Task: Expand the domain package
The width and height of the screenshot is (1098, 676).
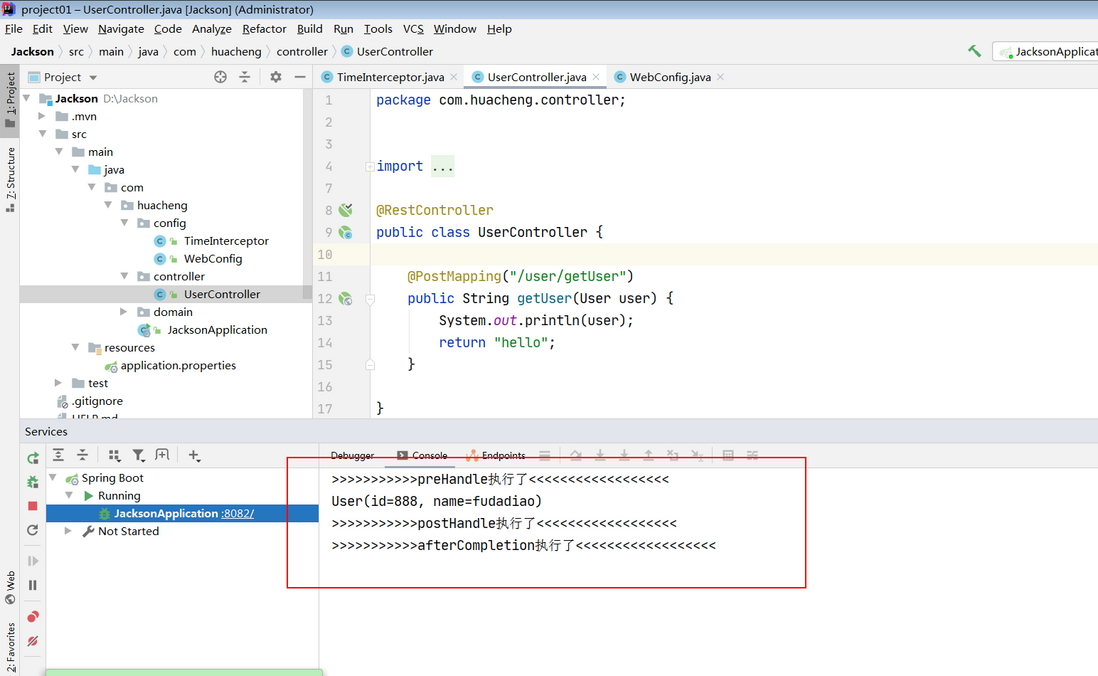Action: [123, 312]
